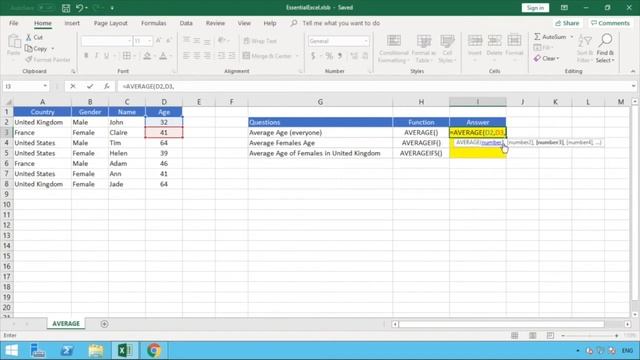This screenshot has width=640, height=360.
Task: Switch to the Page Layout tab
Action: click(x=111, y=23)
